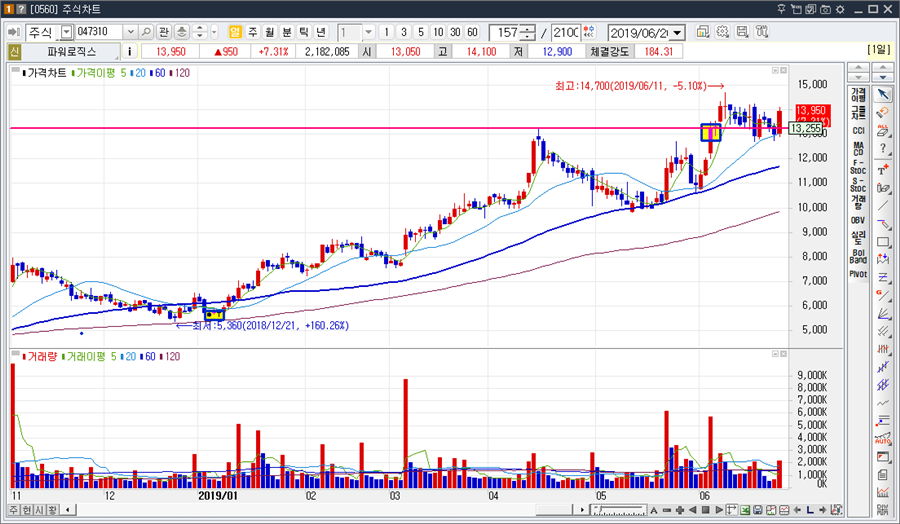Click the Excel export icon at bottom

tap(745, 510)
